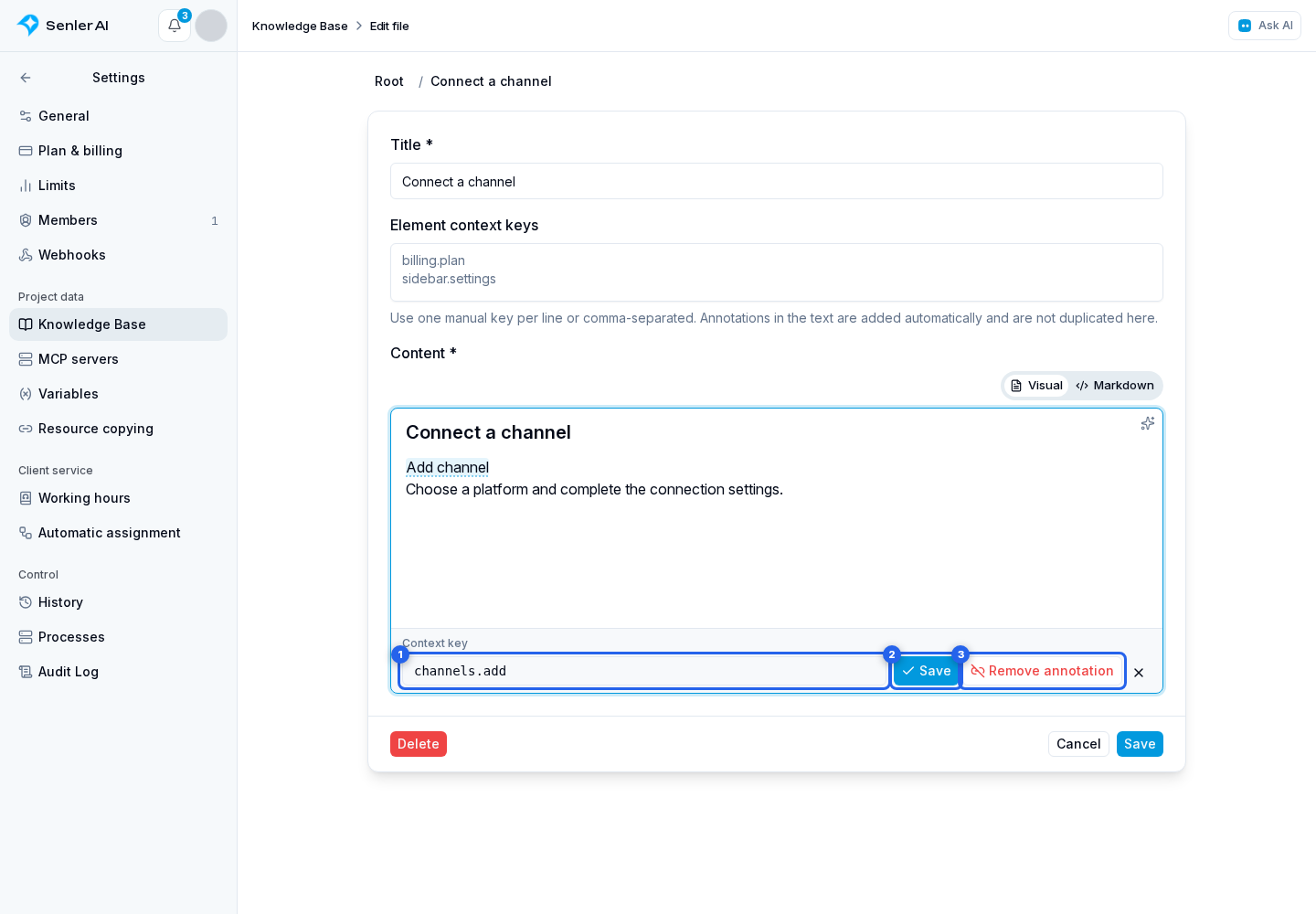Viewport: 1316px width, 914px height.
Task: Save the context key annotation
Action: pos(927,671)
